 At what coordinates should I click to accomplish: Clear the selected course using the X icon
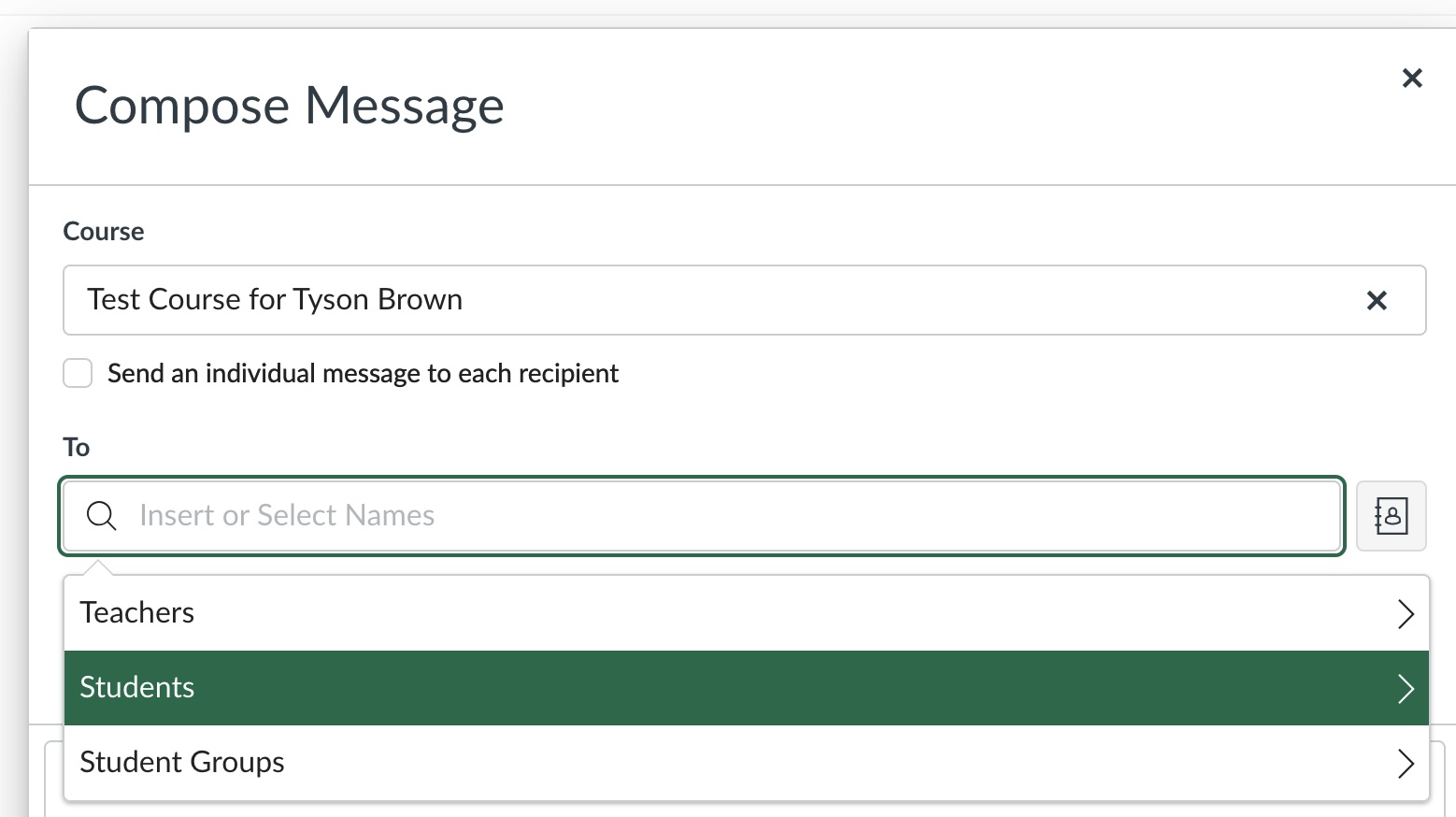(1377, 300)
